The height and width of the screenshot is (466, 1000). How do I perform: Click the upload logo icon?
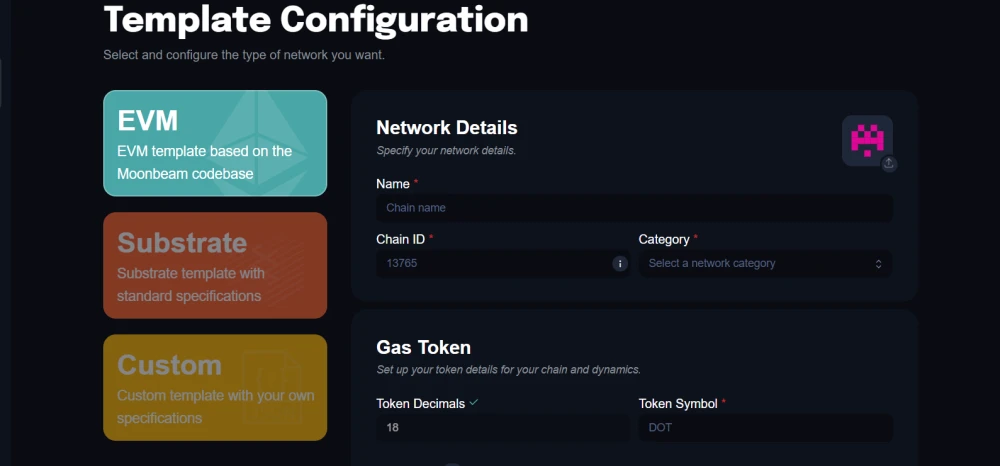(x=889, y=164)
